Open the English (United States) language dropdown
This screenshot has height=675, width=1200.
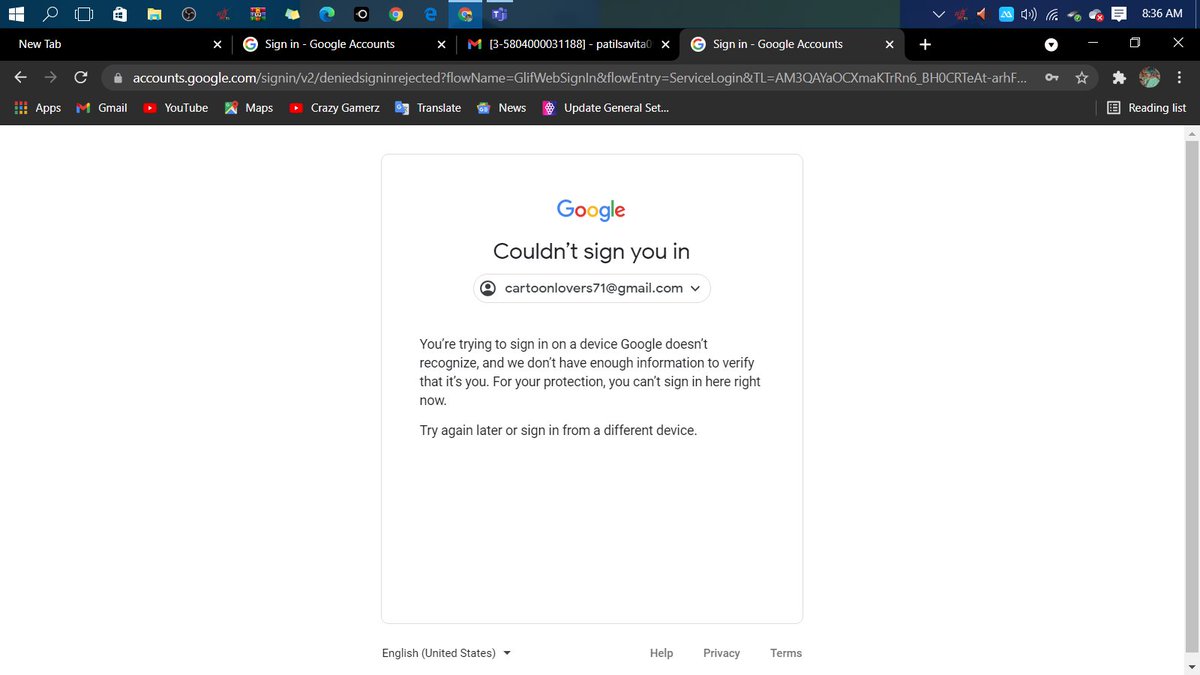point(446,653)
